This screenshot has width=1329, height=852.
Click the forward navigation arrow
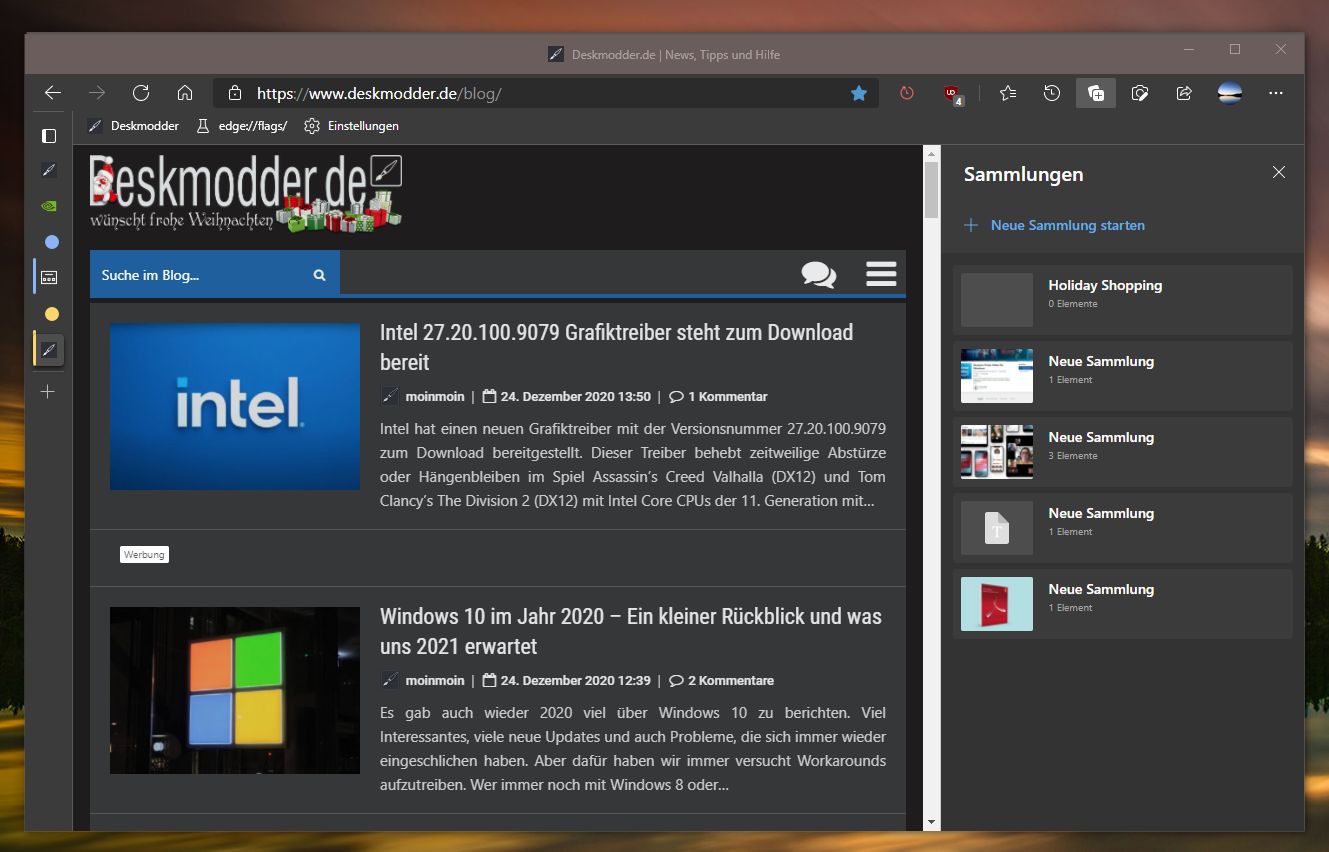(97, 93)
